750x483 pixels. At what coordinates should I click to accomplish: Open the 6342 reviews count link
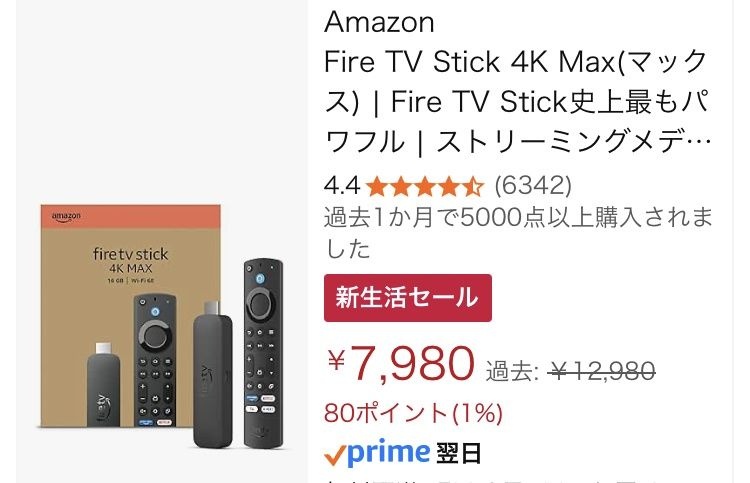[533, 185]
